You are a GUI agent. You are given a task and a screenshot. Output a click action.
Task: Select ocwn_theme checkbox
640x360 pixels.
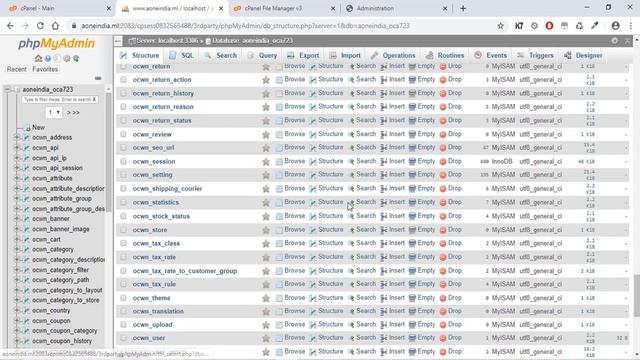point(123,298)
